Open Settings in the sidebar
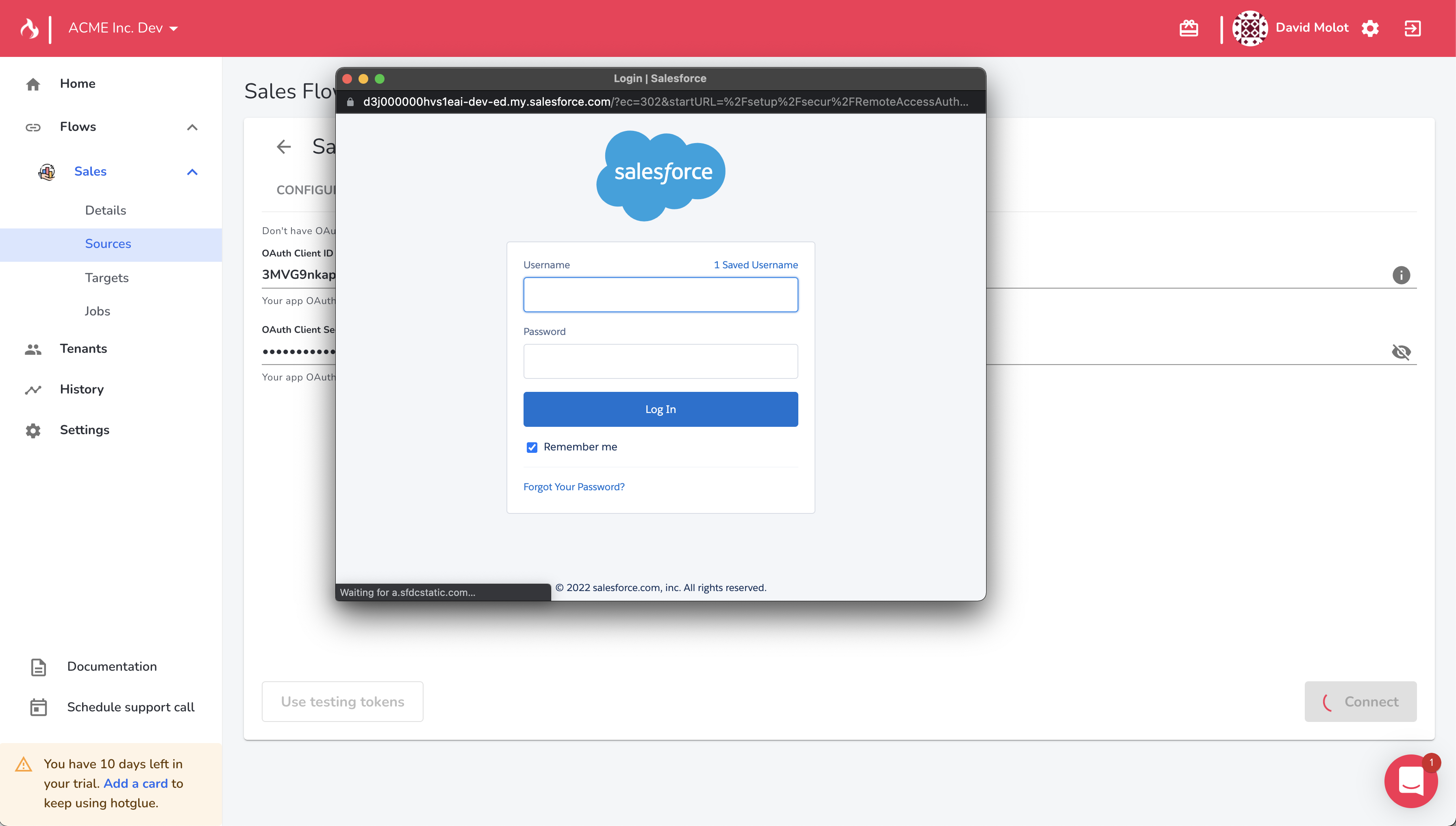 click(85, 430)
